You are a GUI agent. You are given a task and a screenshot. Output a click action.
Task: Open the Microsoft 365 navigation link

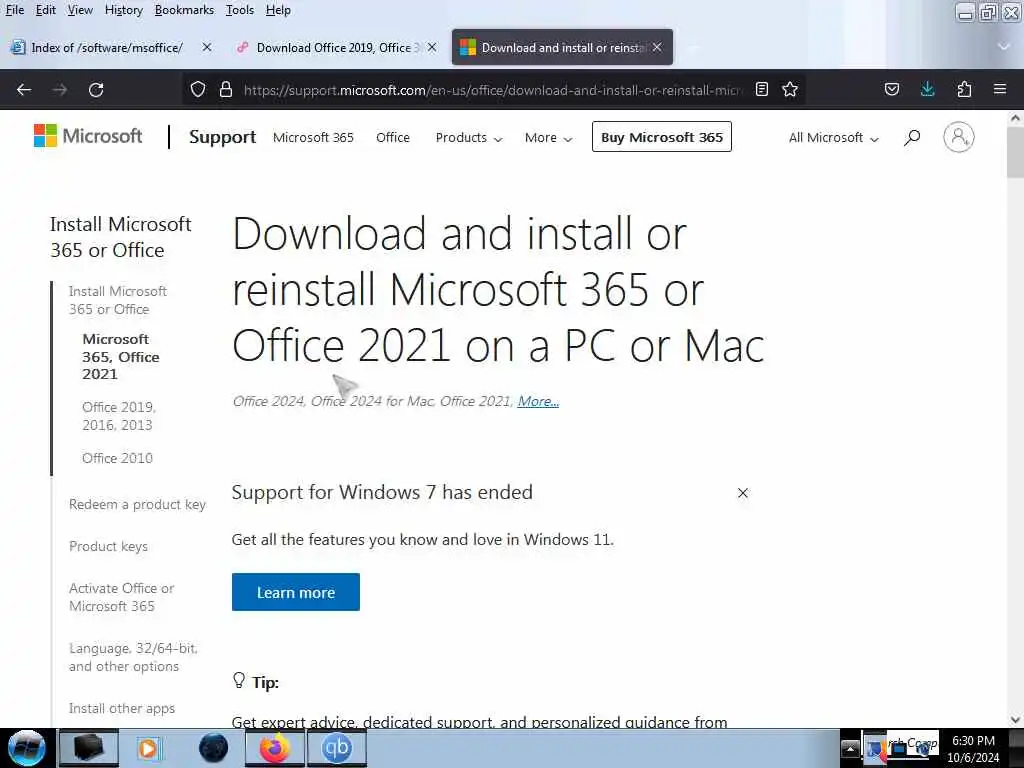[x=313, y=138]
